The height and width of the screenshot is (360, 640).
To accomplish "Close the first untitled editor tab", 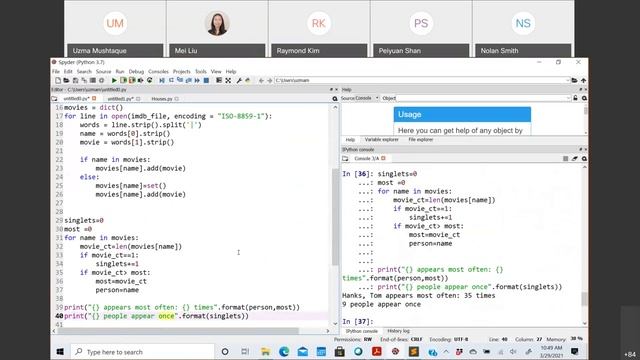I will pyautogui.click(x=94, y=98).
